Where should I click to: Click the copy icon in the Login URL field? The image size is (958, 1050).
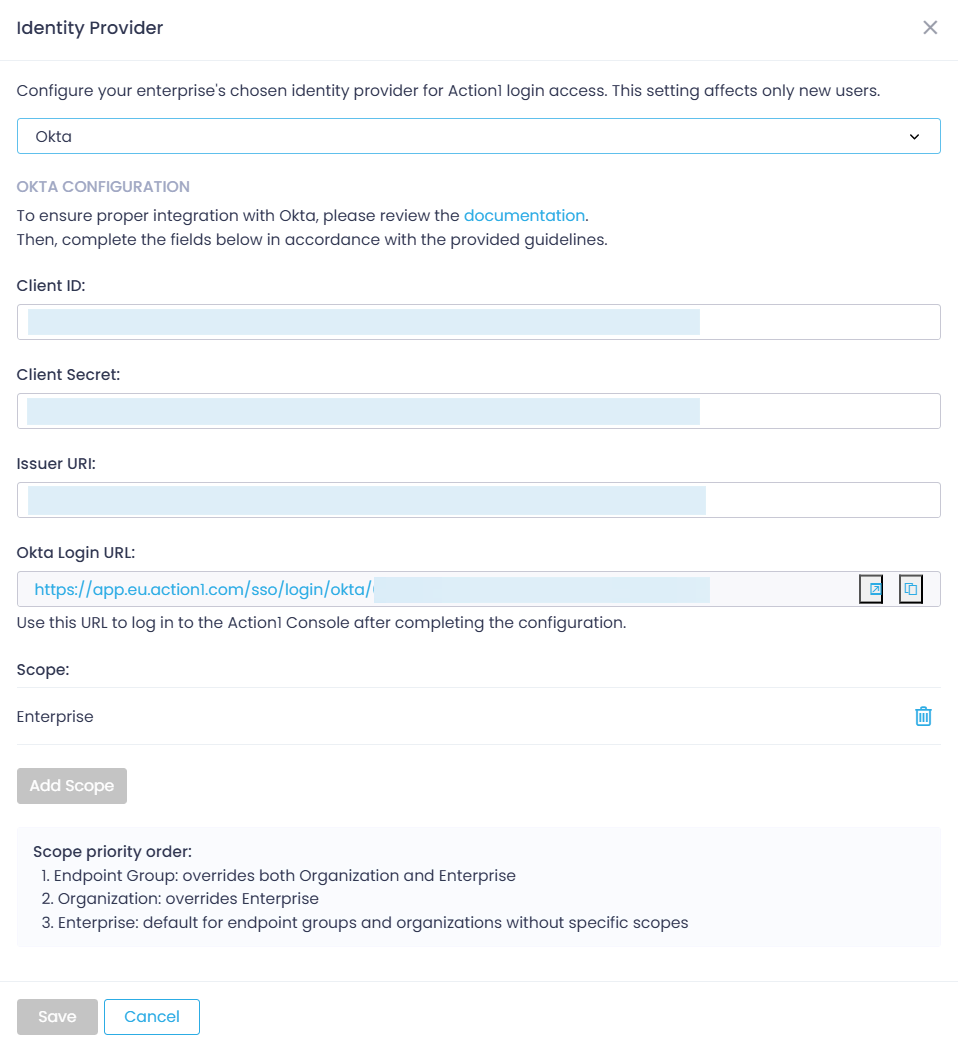point(910,589)
